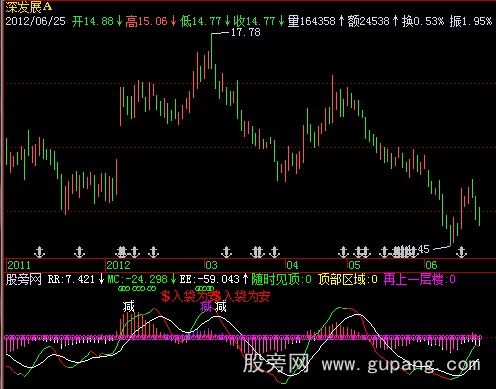Click the 股旁网 indicator name label
This screenshot has width=496, height=389.
coord(23,279)
